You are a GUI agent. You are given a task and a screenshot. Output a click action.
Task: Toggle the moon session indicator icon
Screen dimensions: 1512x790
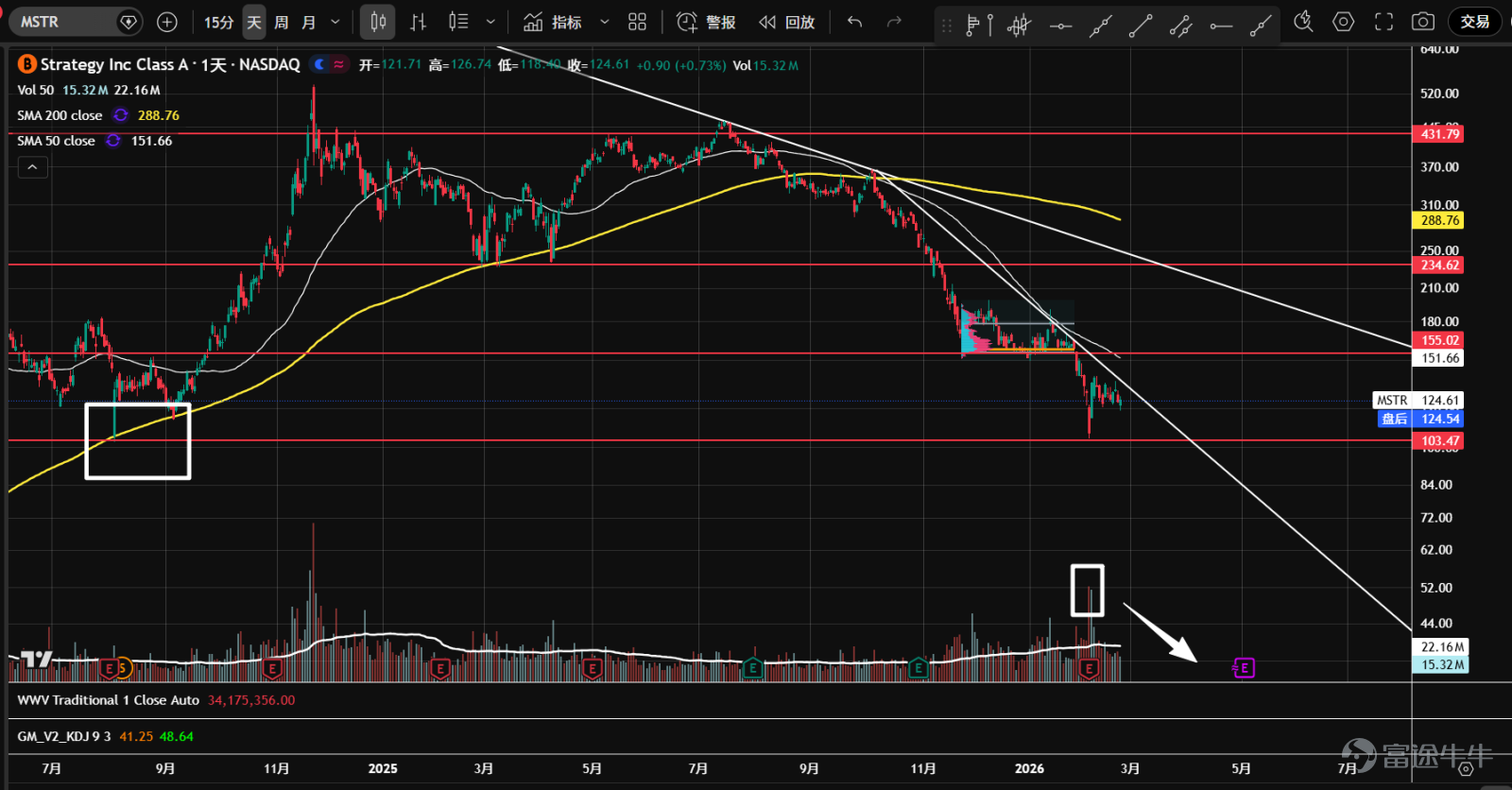[319, 64]
